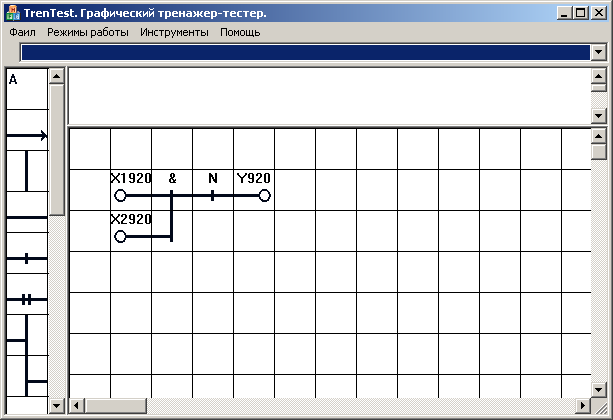Expand the top combo box dropdown arrow
This screenshot has height=420, width=613.
(x=599, y=52)
